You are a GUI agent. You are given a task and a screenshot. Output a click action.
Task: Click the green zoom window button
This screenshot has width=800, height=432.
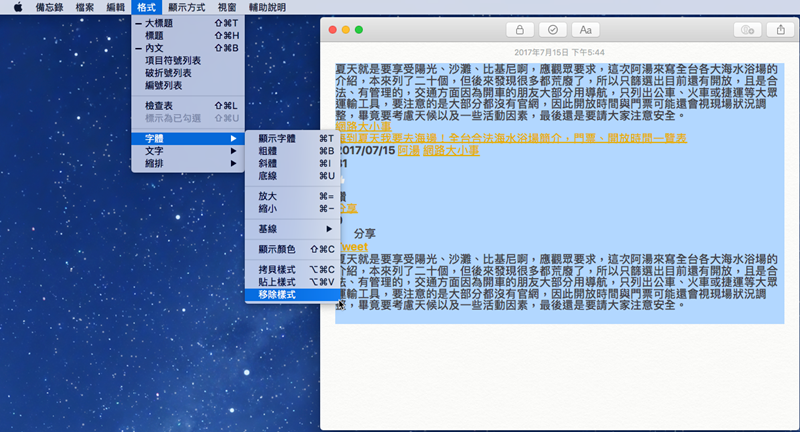pyautogui.click(x=359, y=30)
